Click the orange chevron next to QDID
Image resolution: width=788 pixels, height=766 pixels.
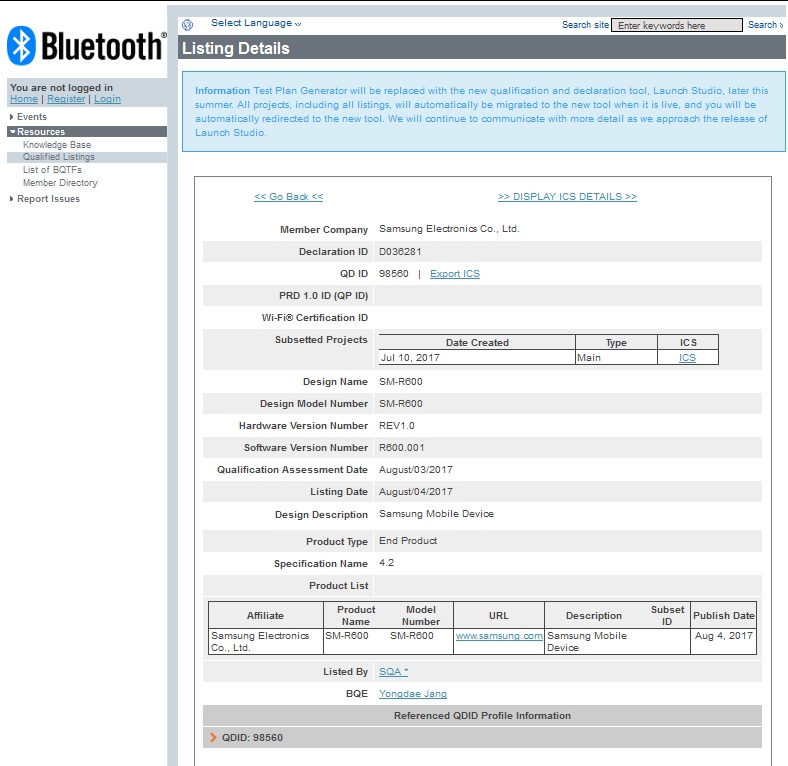pos(213,737)
